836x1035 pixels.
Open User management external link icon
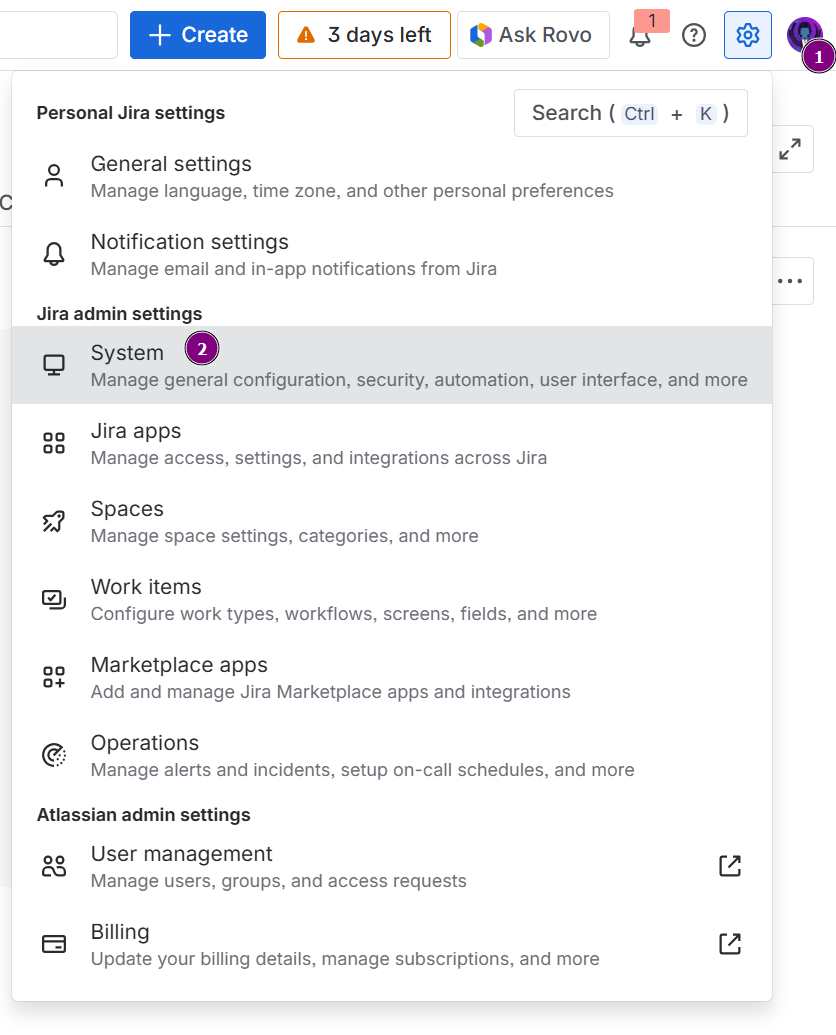[730, 866]
